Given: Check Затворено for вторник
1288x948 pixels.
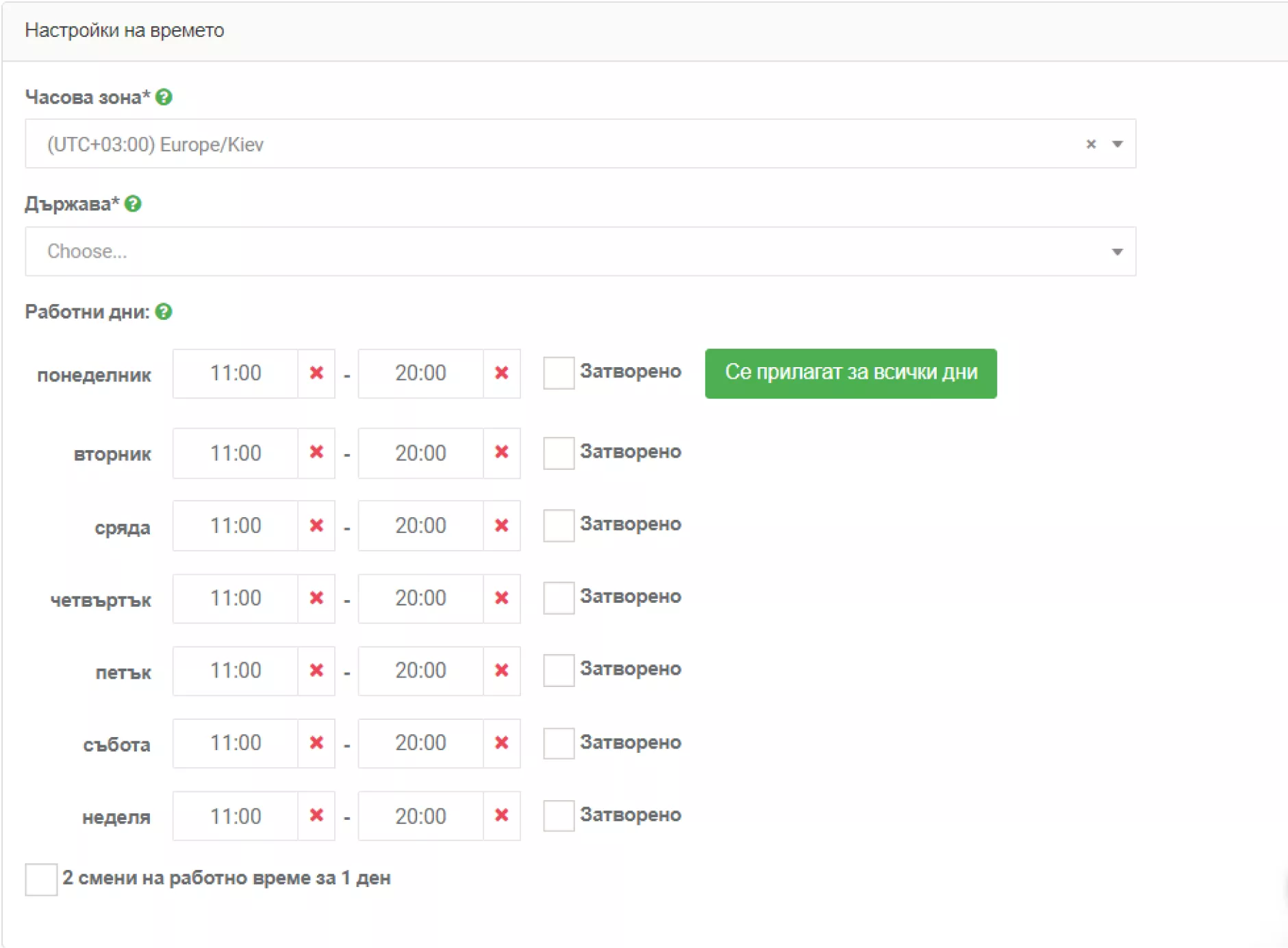Looking at the screenshot, I should [559, 453].
